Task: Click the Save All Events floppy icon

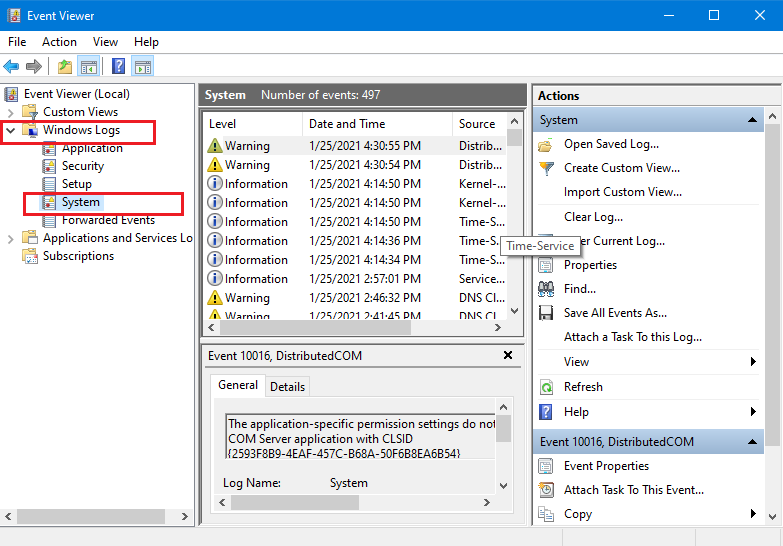Action: pyautogui.click(x=546, y=313)
